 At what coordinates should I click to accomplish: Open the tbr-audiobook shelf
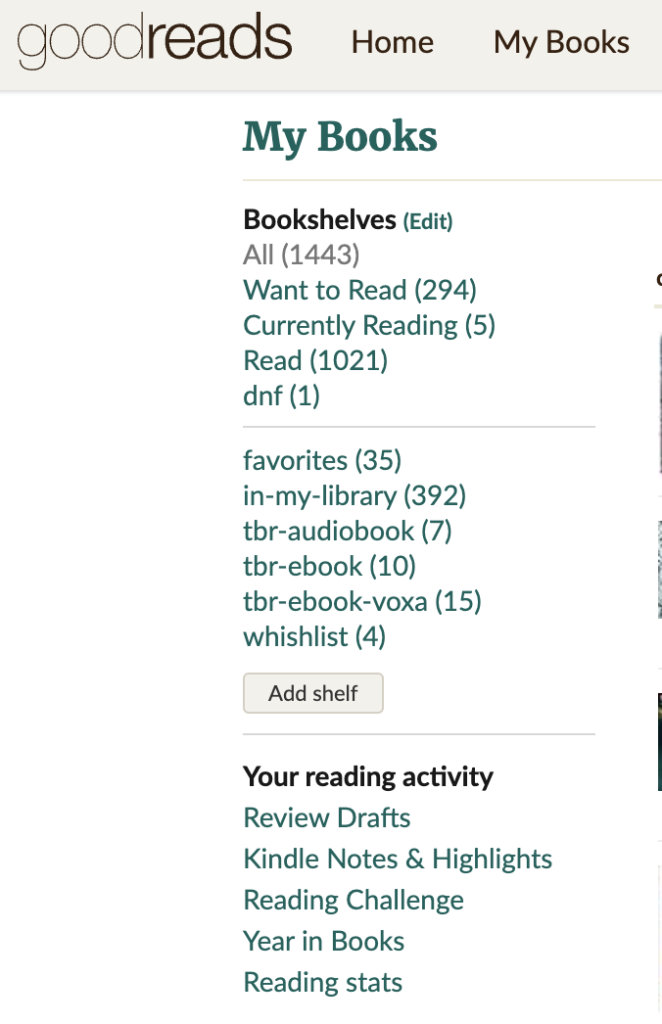pyautogui.click(x=347, y=531)
